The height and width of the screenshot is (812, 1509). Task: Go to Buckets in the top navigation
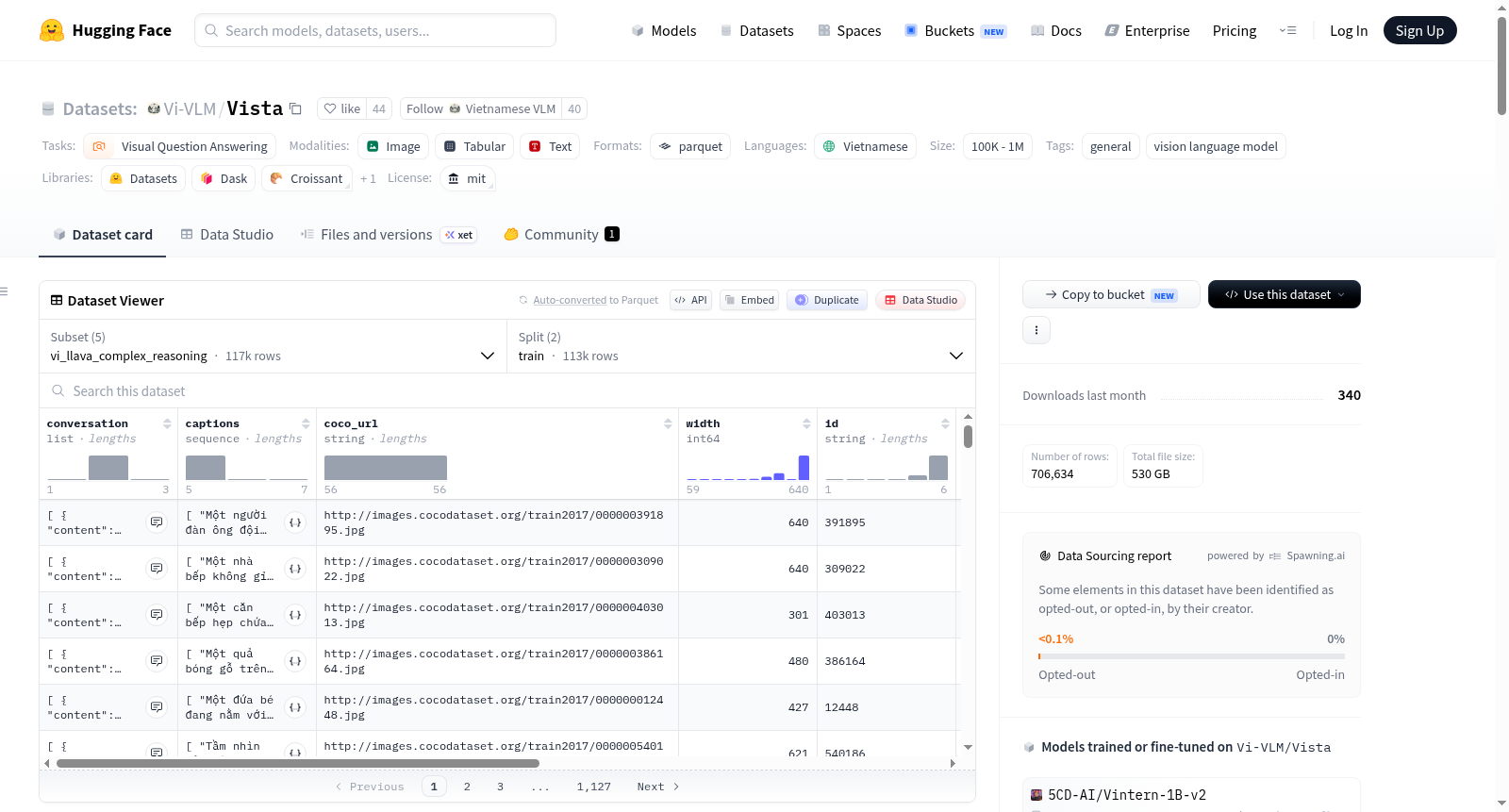955,30
